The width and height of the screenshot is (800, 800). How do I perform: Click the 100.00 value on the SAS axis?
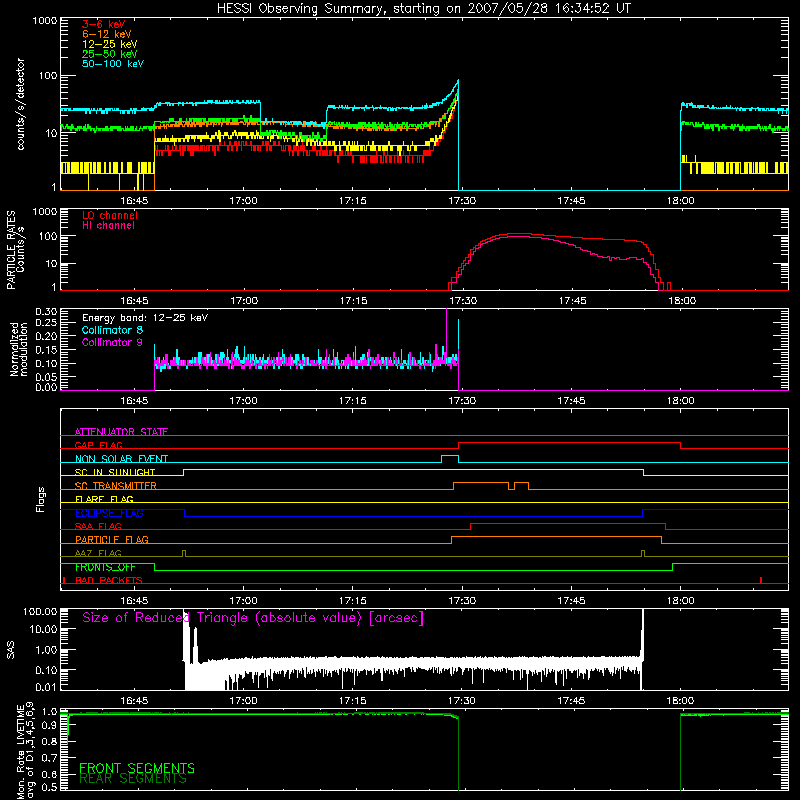point(40,611)
